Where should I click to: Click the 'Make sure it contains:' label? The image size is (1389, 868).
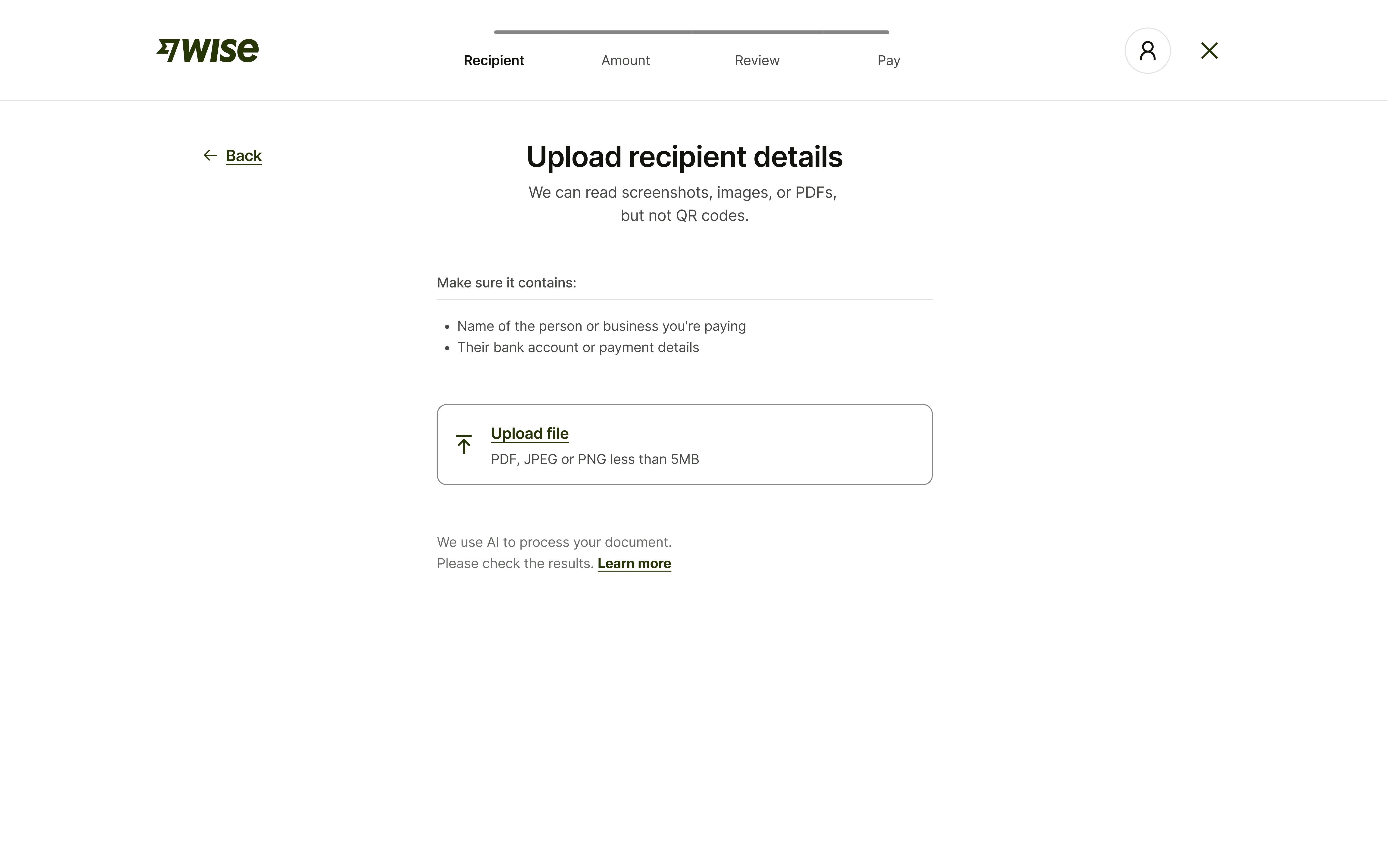pyautogui.click(x=506, y=282)
